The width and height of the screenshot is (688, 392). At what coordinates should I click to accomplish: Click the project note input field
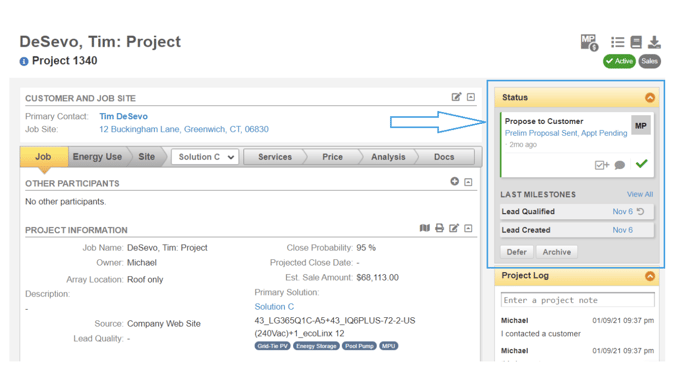pos(577,300)
